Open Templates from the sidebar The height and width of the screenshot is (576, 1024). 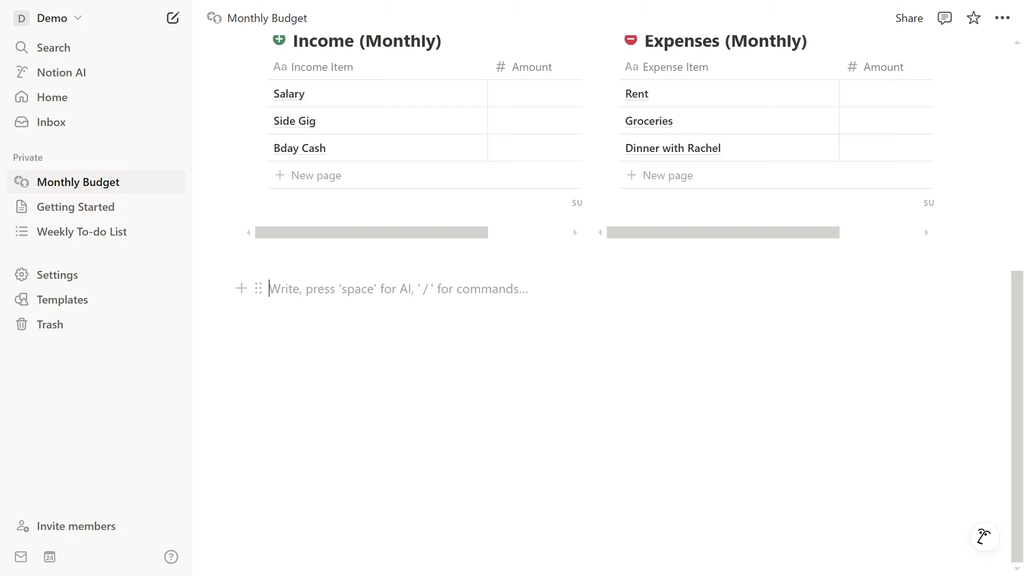click(62, 300)
